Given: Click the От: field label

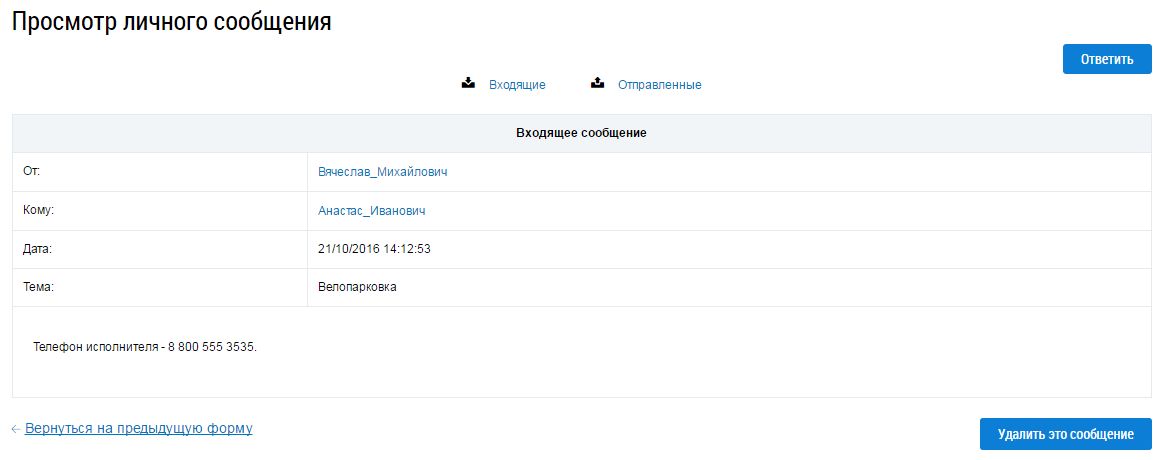Looking at the screenshot, I should point(31,171).
